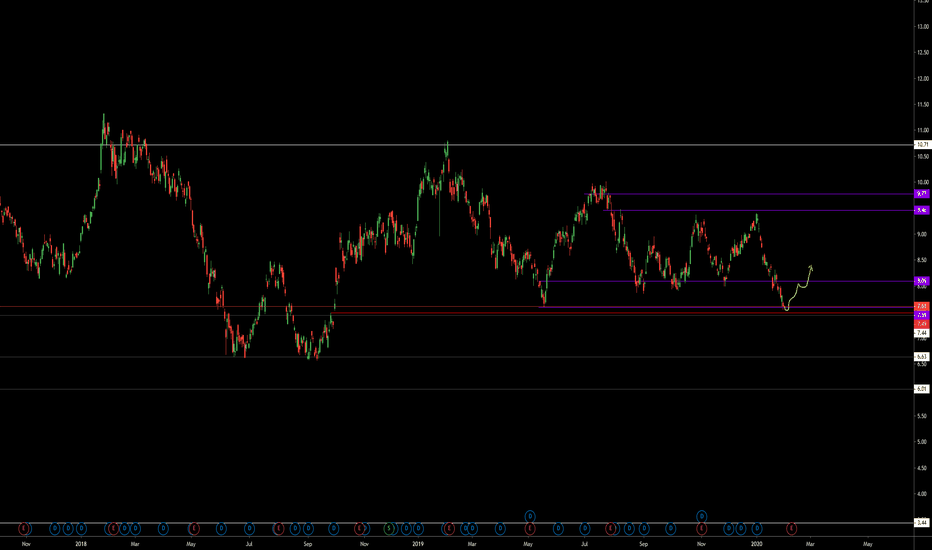The image size is (932, 550).
Task: Select the purple 9.77 price label
Action: pos(922,194)
